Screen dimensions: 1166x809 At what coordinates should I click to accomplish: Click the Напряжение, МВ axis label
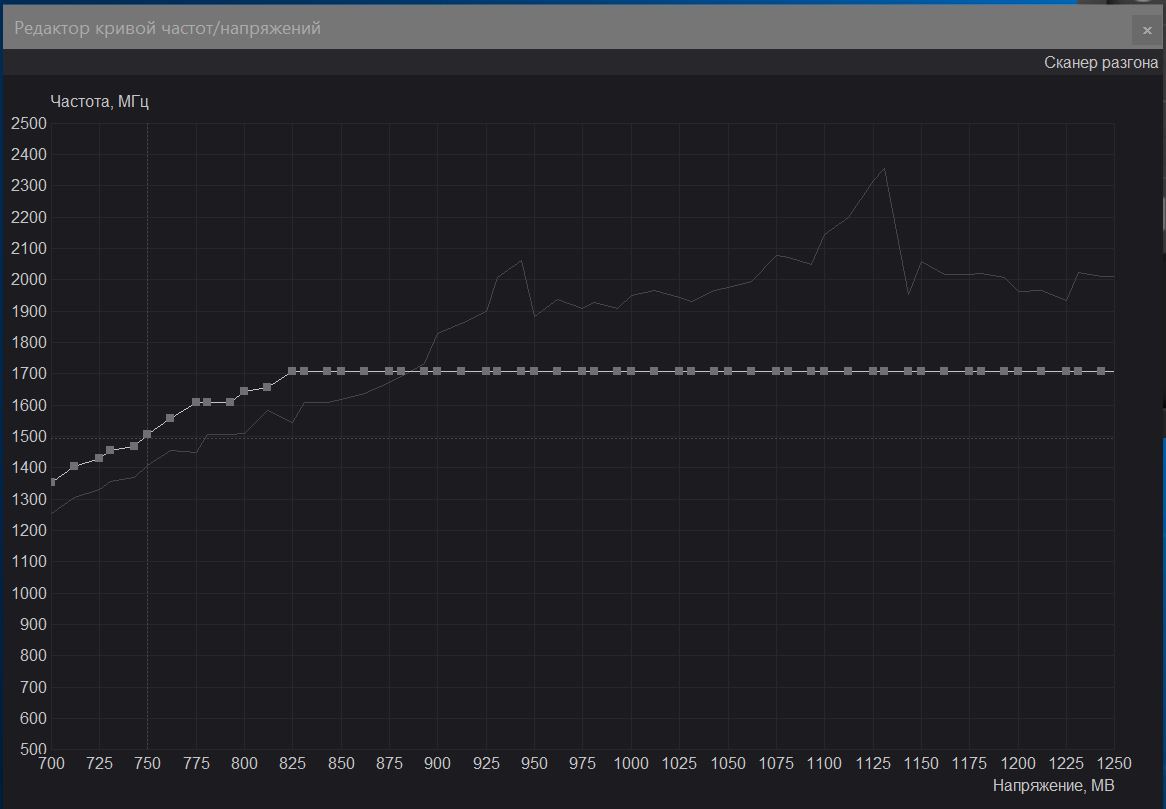[1053, 785]
